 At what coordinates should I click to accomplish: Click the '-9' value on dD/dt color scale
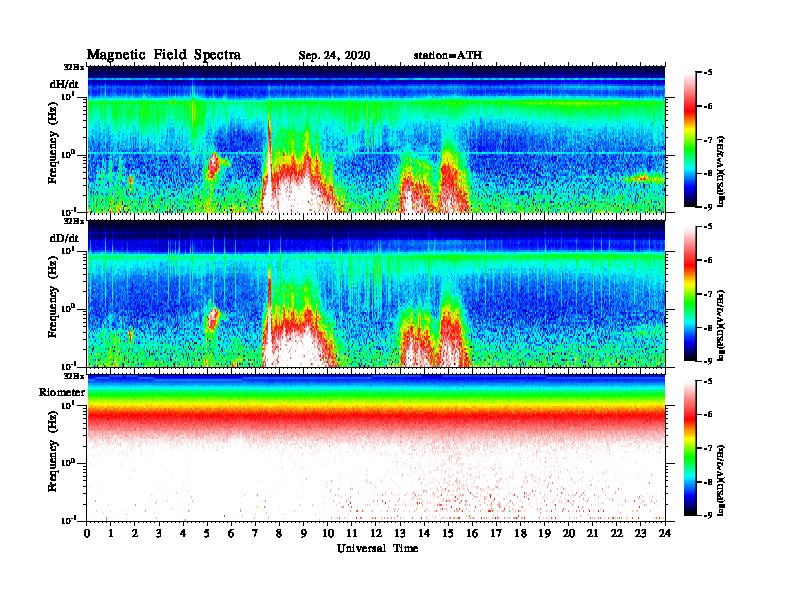pos(708,361)
